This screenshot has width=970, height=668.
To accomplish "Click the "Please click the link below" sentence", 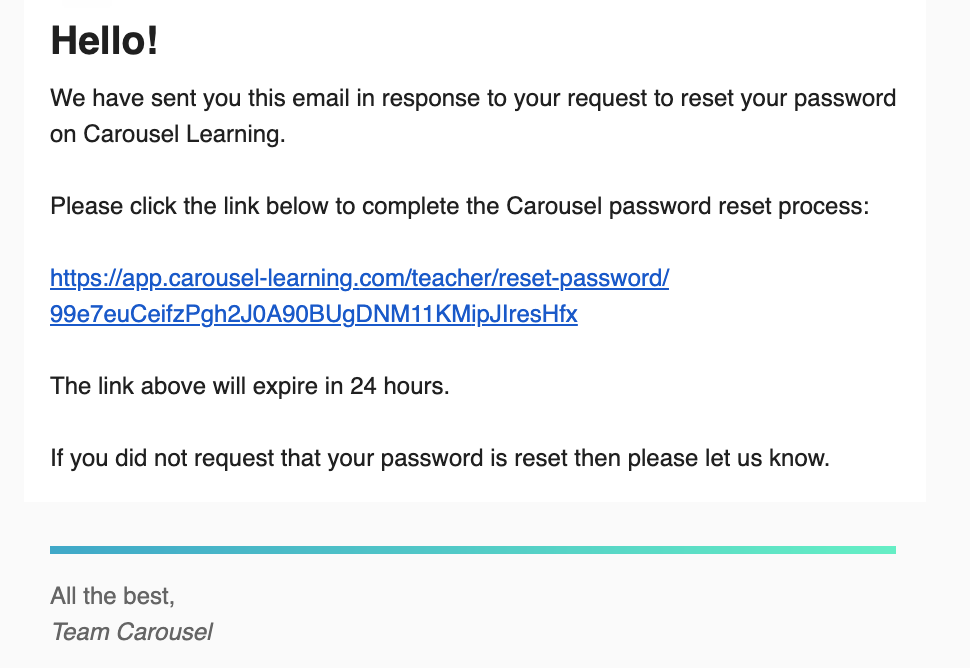I will tap(202, 207).
